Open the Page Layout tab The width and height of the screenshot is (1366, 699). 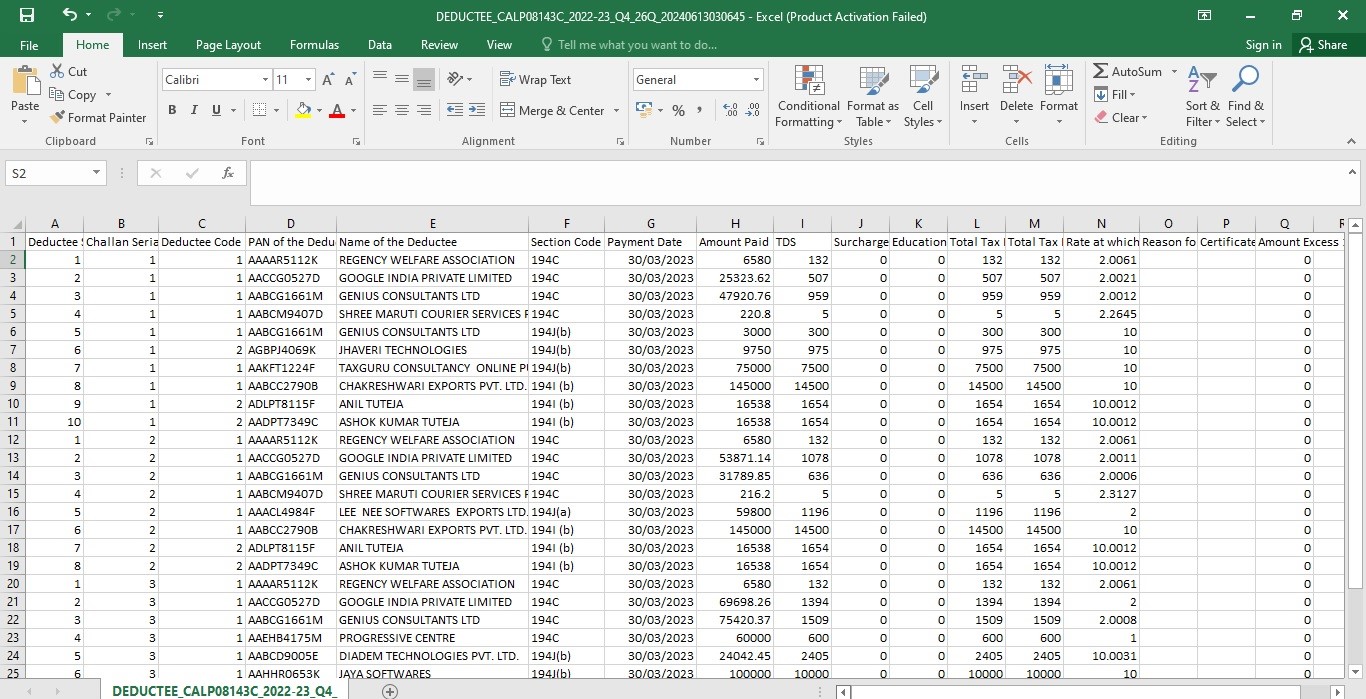[228, 45]
